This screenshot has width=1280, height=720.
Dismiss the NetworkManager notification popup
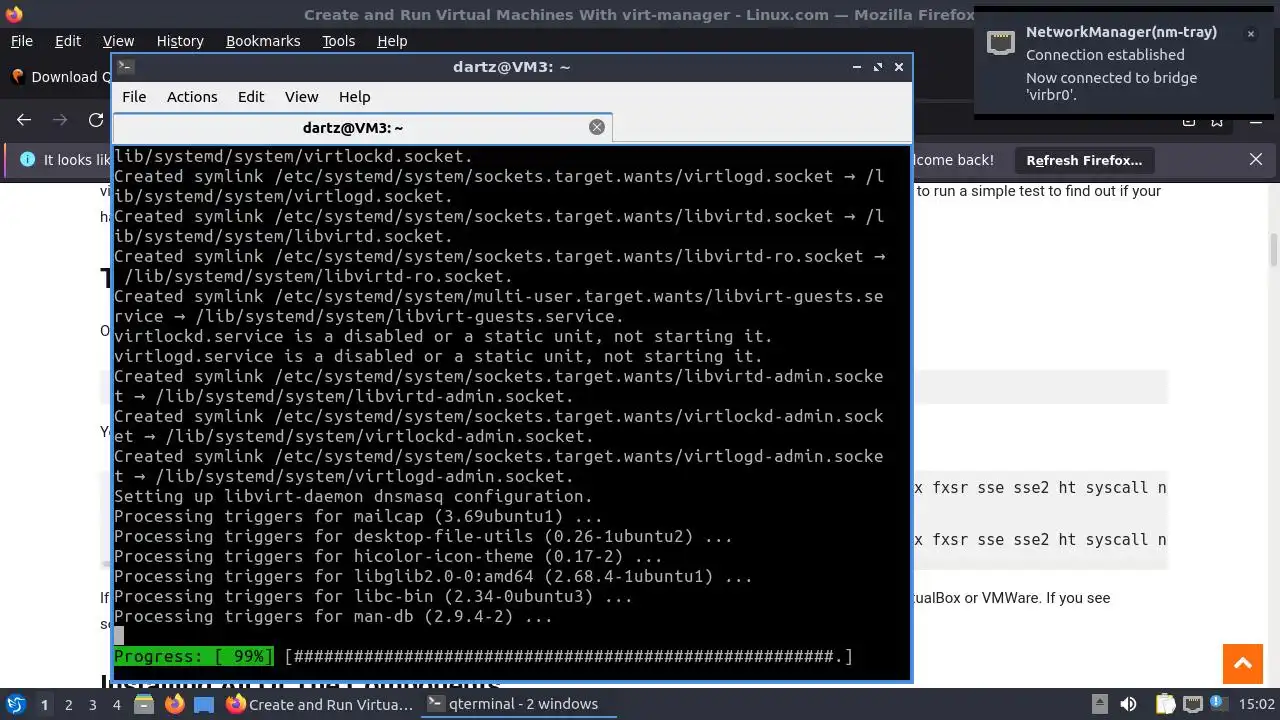point(1250,34)
